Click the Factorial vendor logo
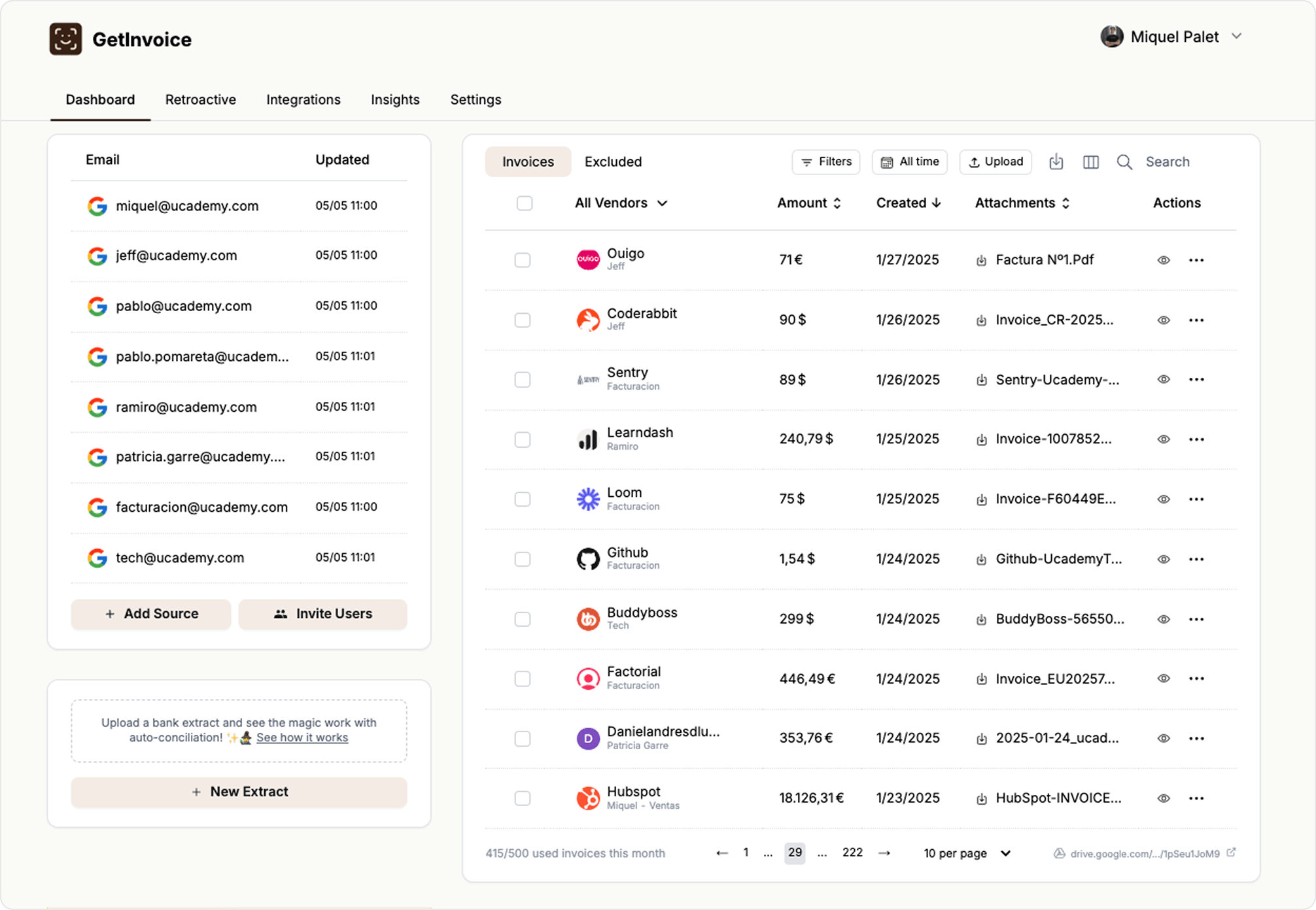1316x910 pixels. 588,679
